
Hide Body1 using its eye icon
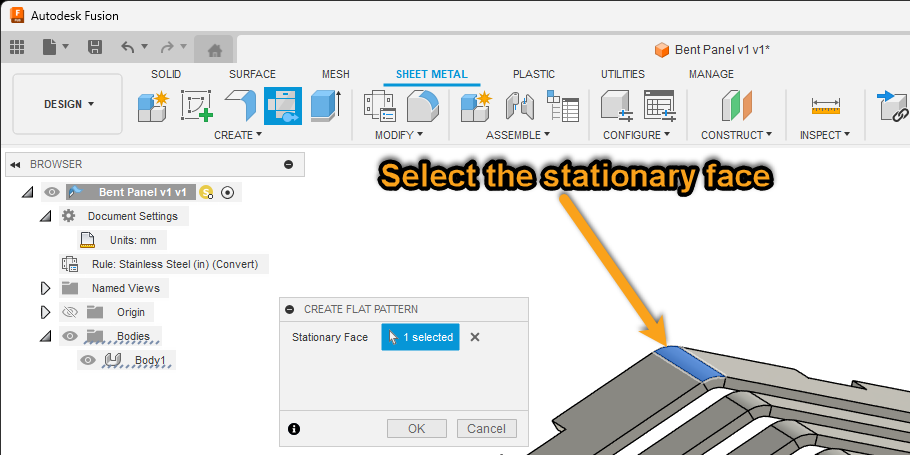click(x=88, y=360)
